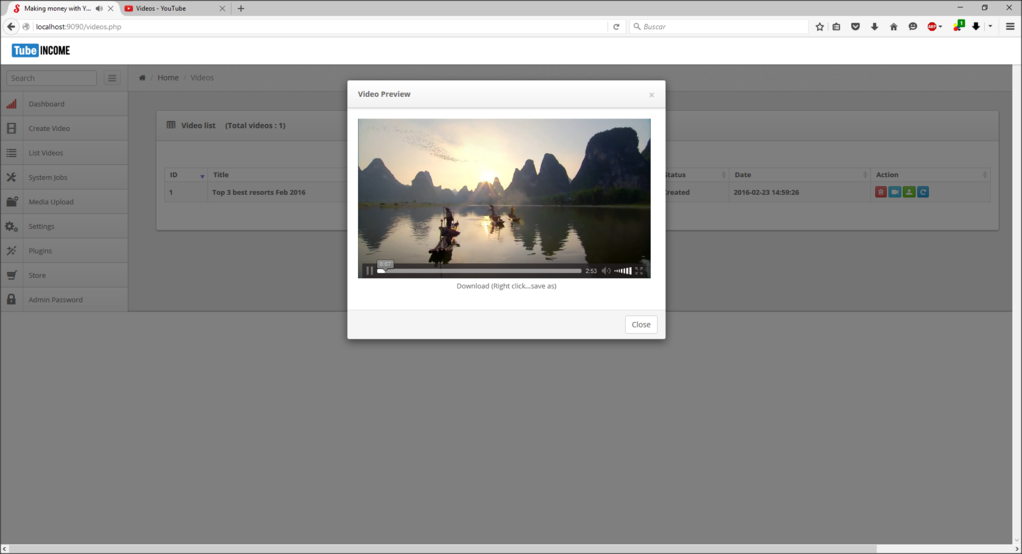1022x554 pixels.
Task: Open the browser hamburger menu
Action: [x=1010, y=27]
